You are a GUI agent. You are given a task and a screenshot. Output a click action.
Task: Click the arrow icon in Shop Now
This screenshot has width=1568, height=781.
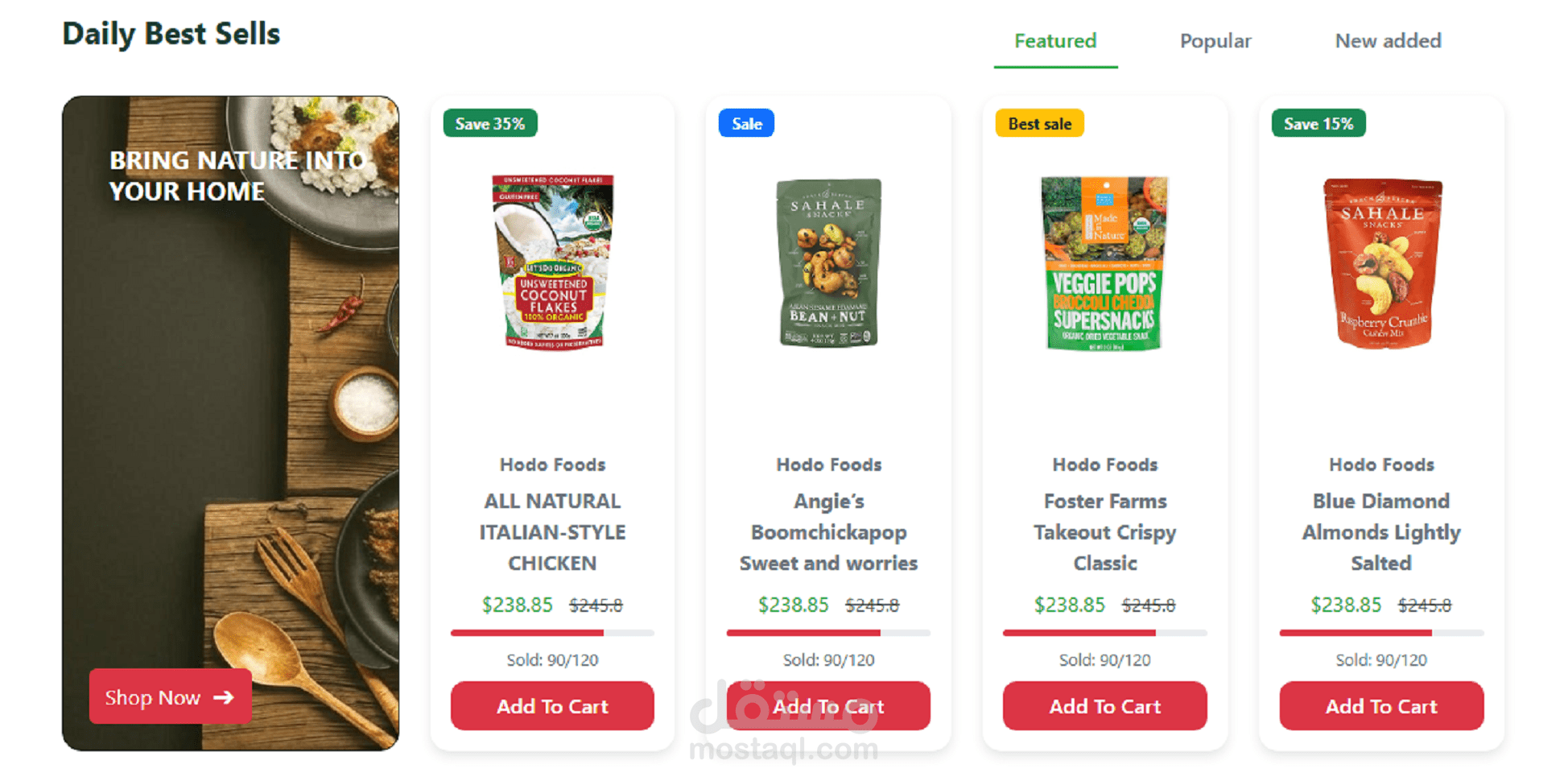coord(224,697)
